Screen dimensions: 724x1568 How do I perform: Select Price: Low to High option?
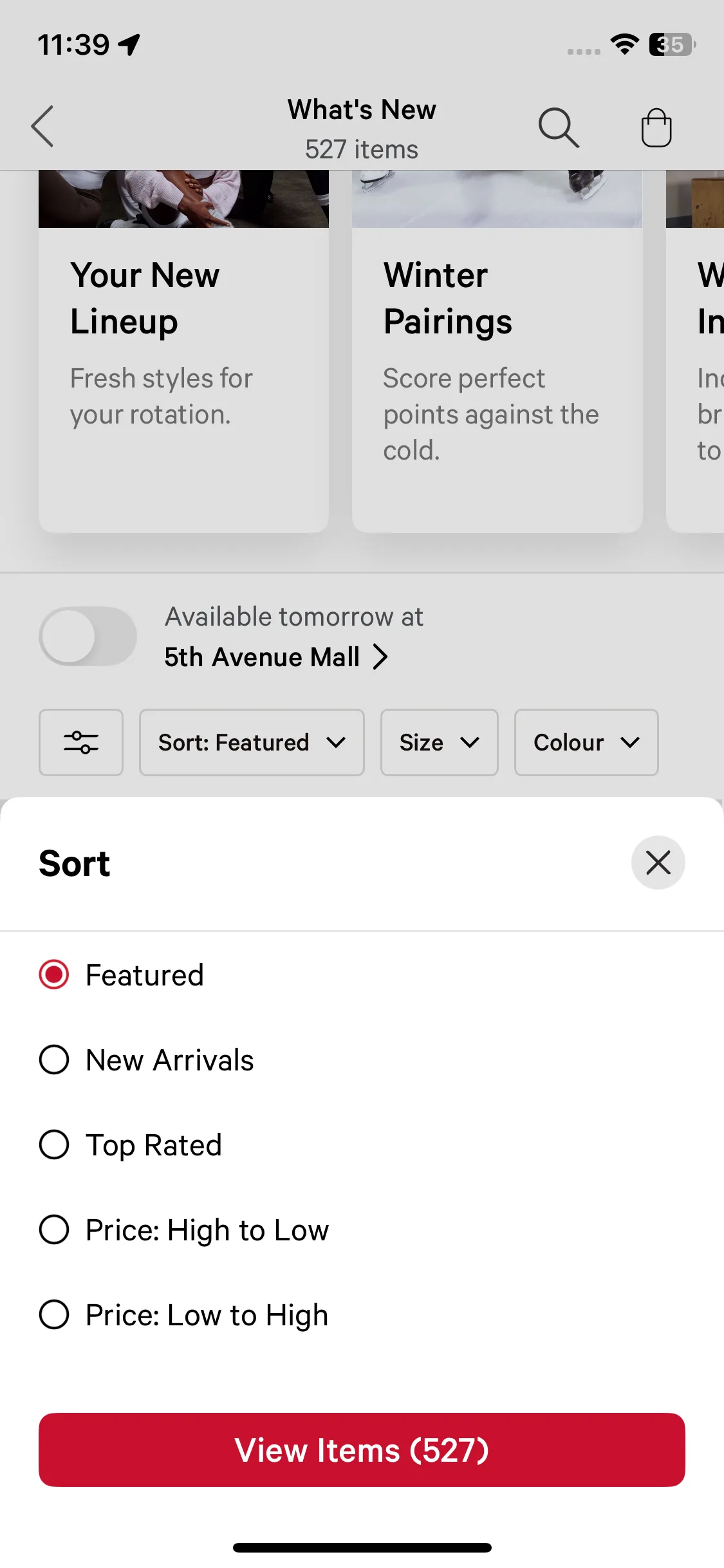pos(54,1314)
